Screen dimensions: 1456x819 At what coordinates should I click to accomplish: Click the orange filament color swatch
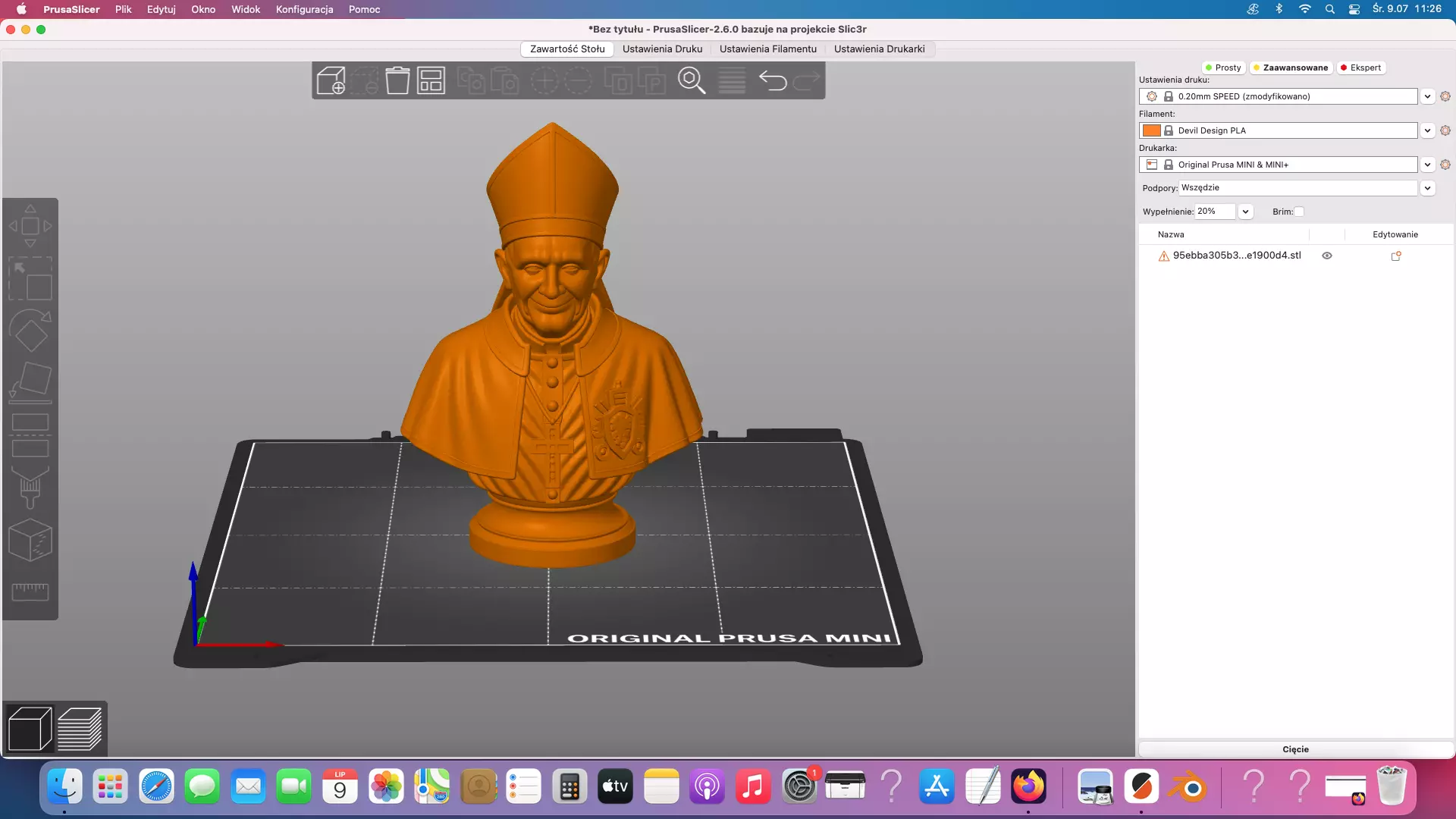tap(1151, 130)
